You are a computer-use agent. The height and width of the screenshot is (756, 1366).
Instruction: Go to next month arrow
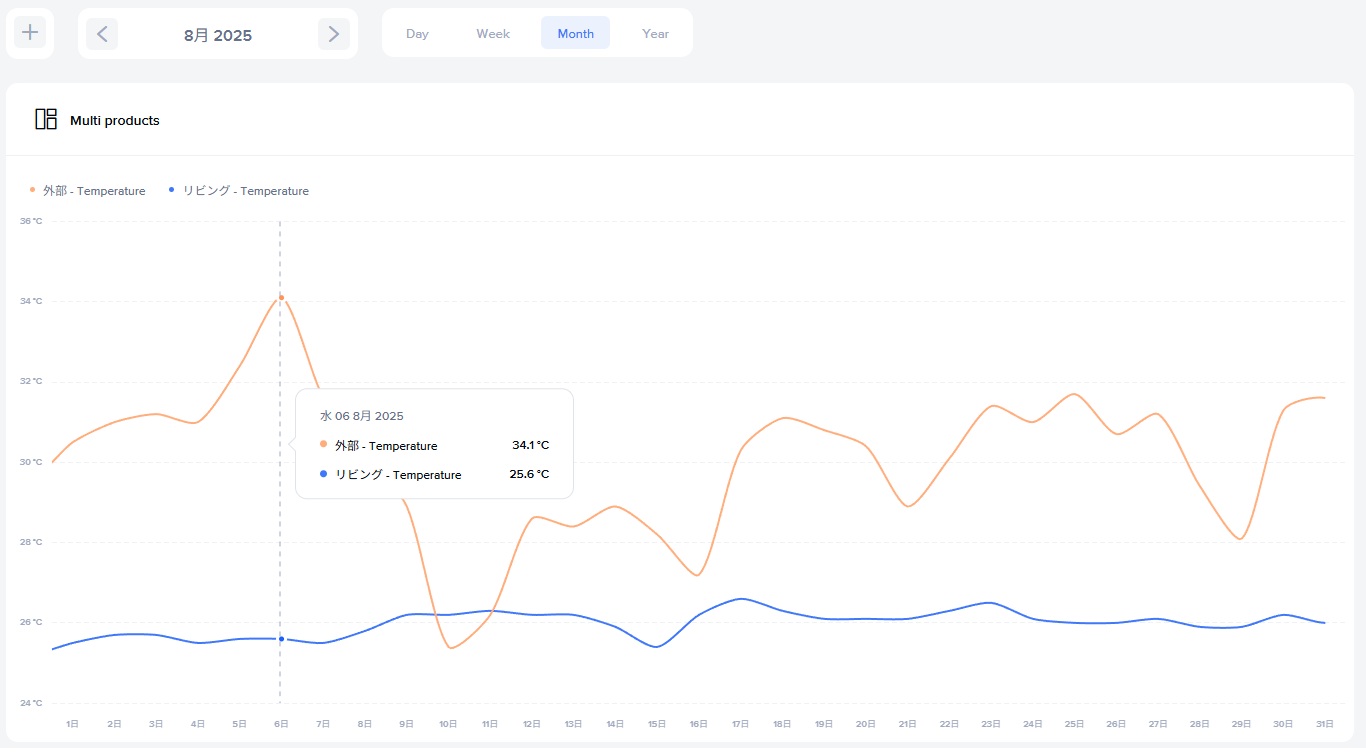[334, 34]
